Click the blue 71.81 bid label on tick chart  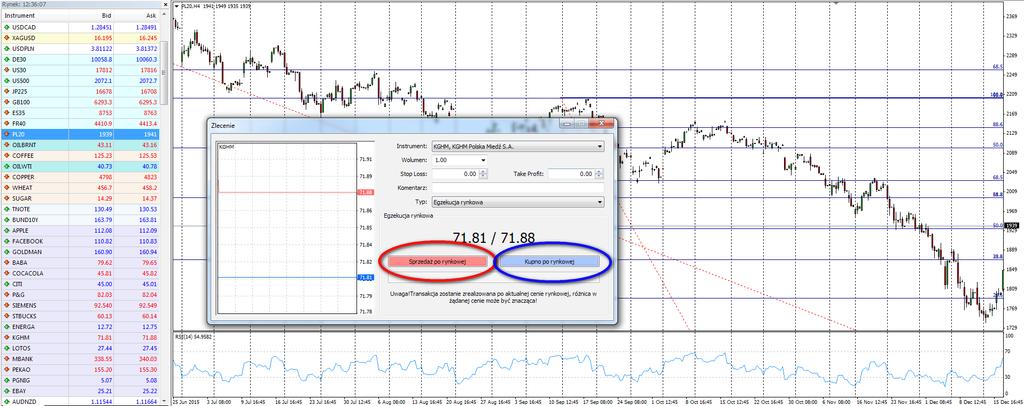(x=365, y=277)
